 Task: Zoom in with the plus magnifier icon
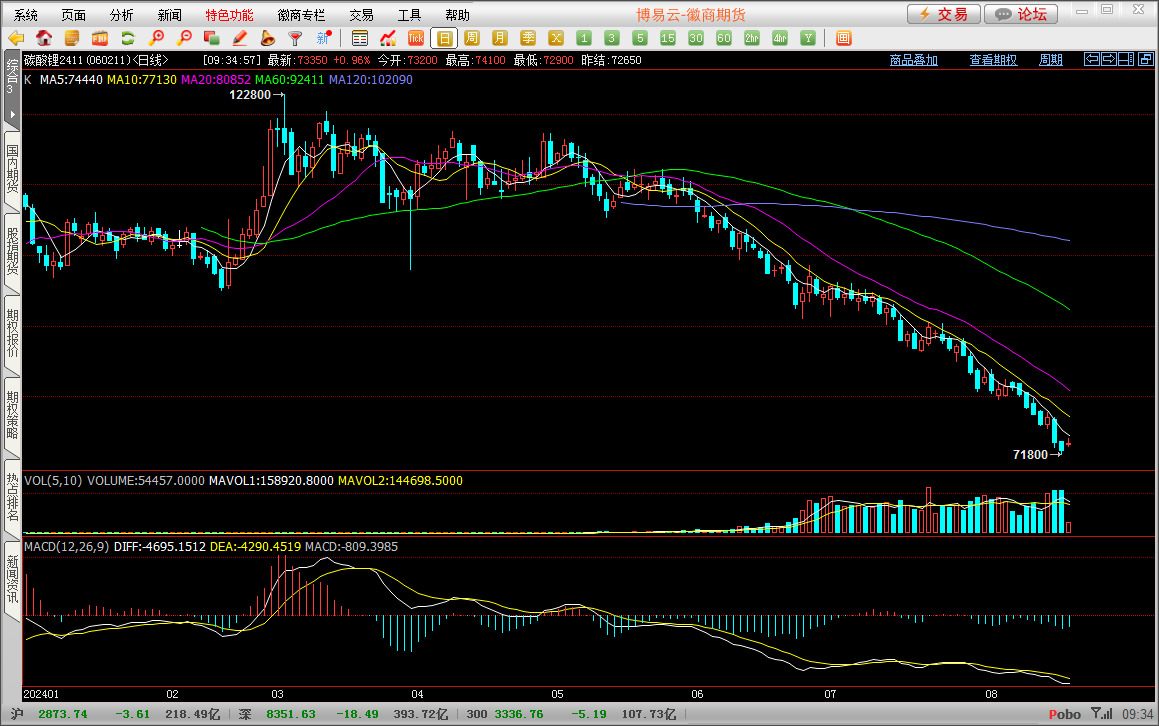pos(156,38)
